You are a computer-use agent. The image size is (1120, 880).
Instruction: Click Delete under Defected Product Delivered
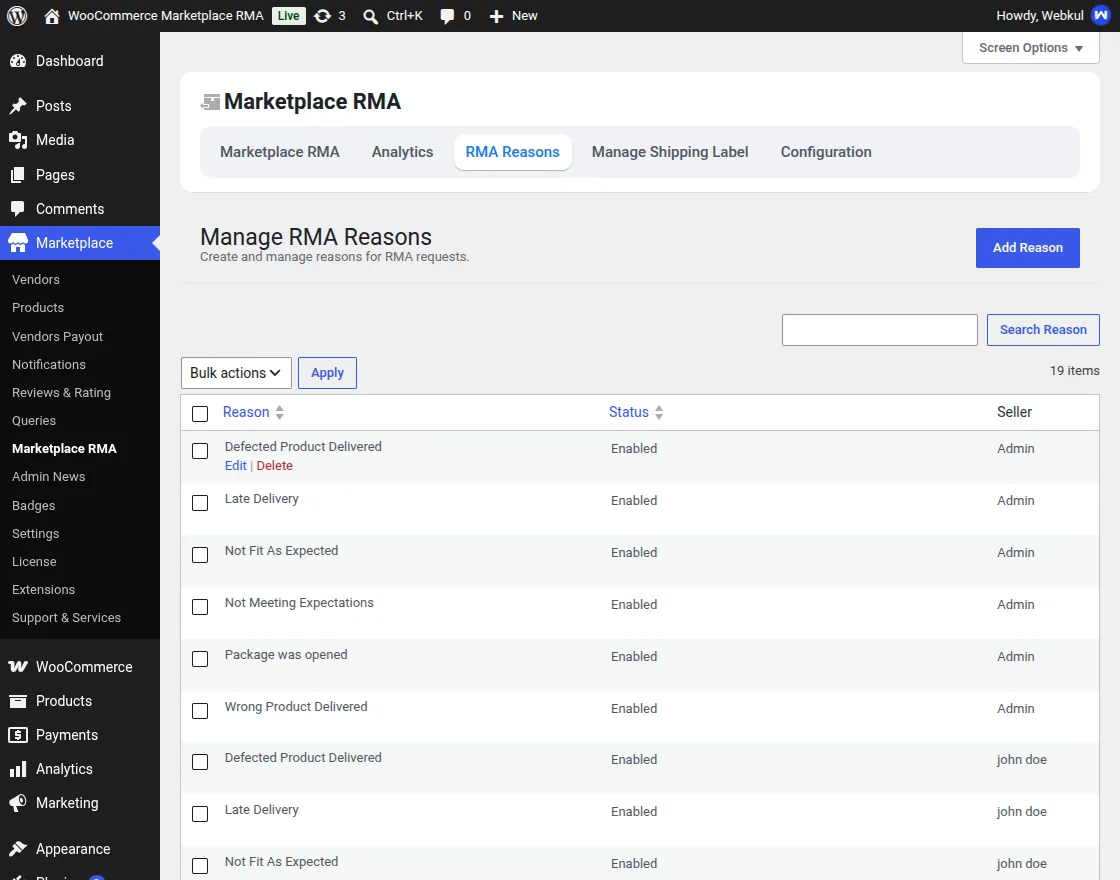(274, 466)
